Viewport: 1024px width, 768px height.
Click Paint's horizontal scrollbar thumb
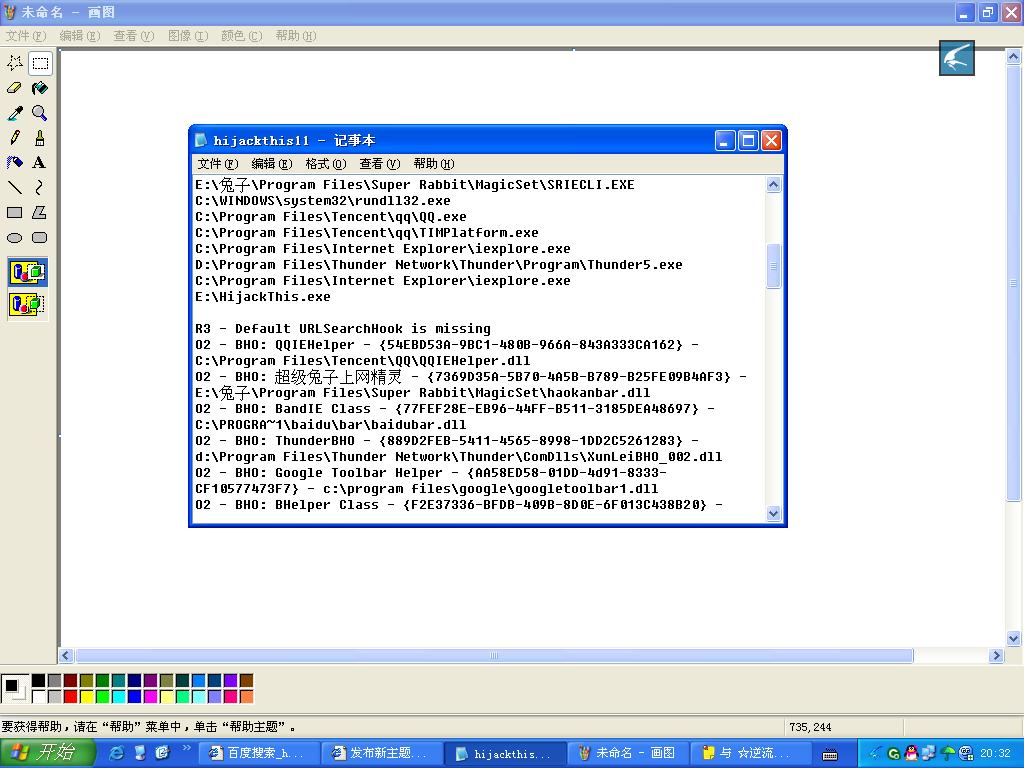coord(494,656)
